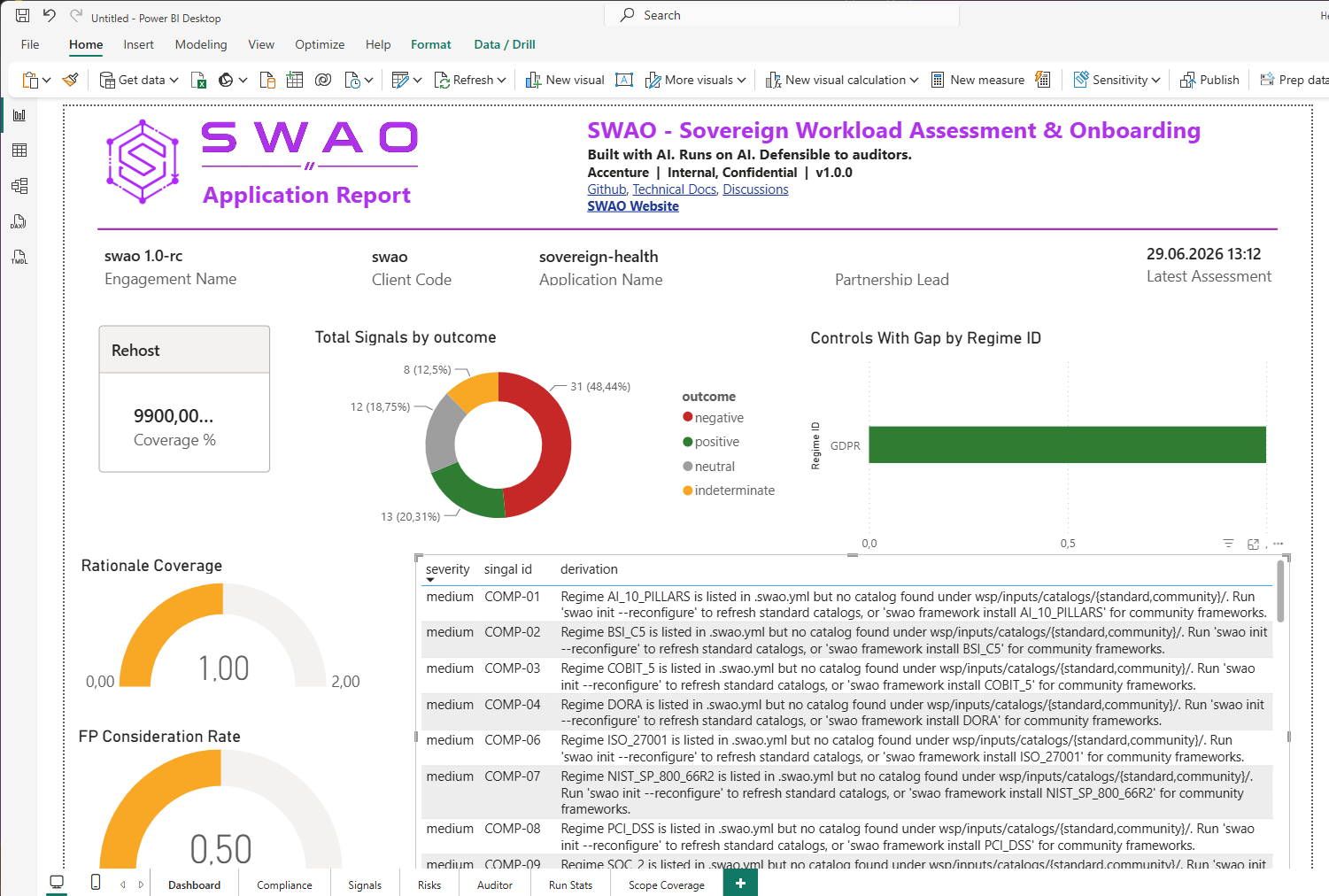Open New visual calculation dropdown
Image resolution: width=1329 pixels, height=896 pixels.
pos(914,81)
